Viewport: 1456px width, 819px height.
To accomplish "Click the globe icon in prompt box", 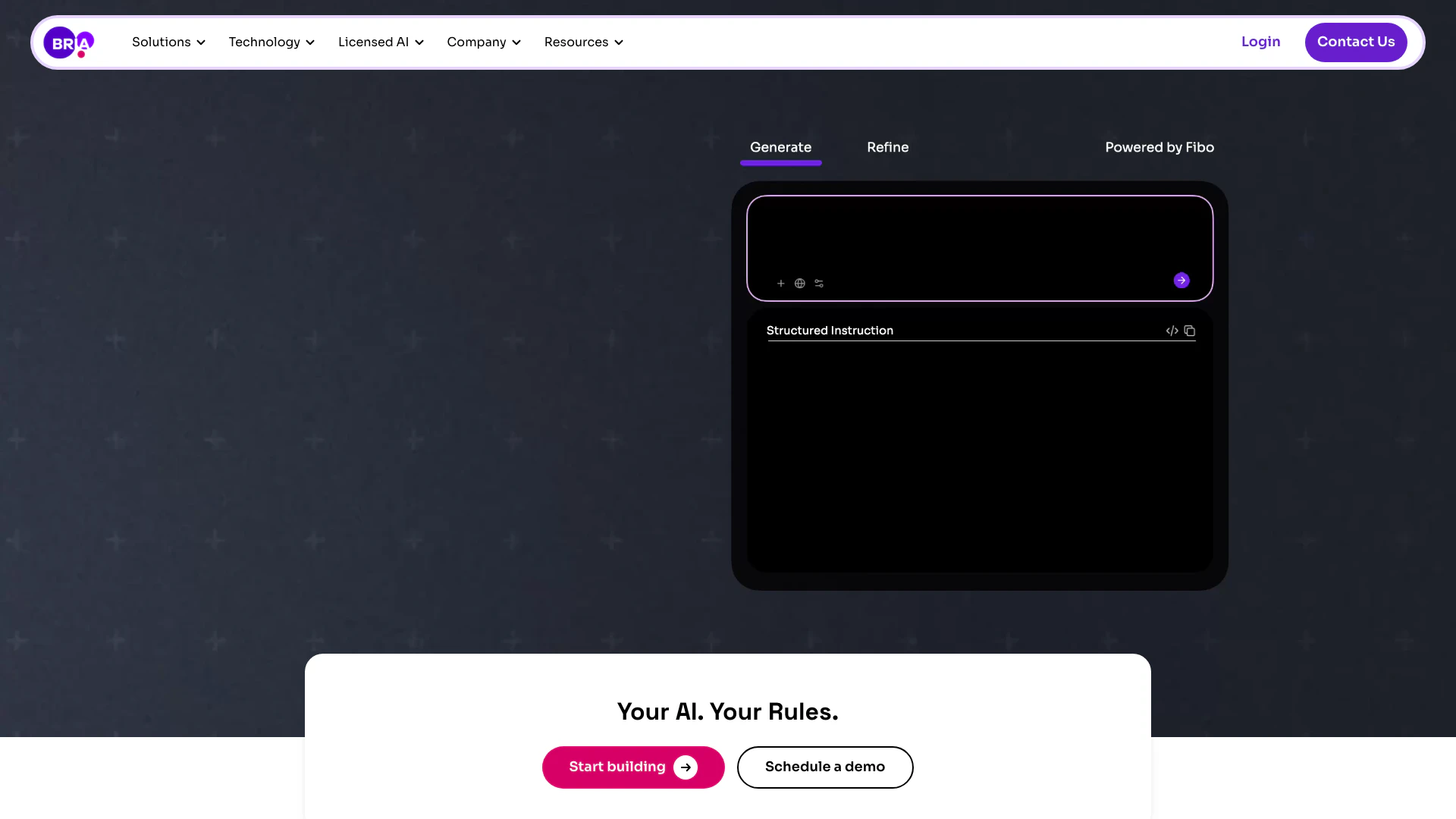I will point(799,284).
